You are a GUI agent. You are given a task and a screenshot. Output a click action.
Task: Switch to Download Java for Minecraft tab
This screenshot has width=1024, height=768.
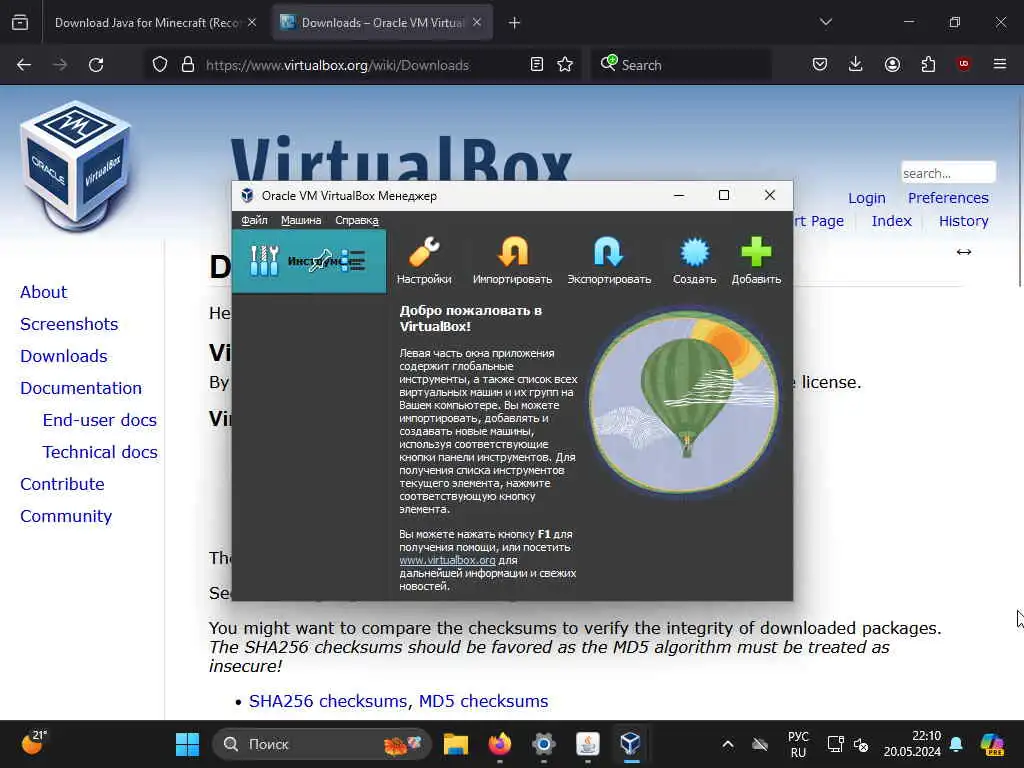147,23
